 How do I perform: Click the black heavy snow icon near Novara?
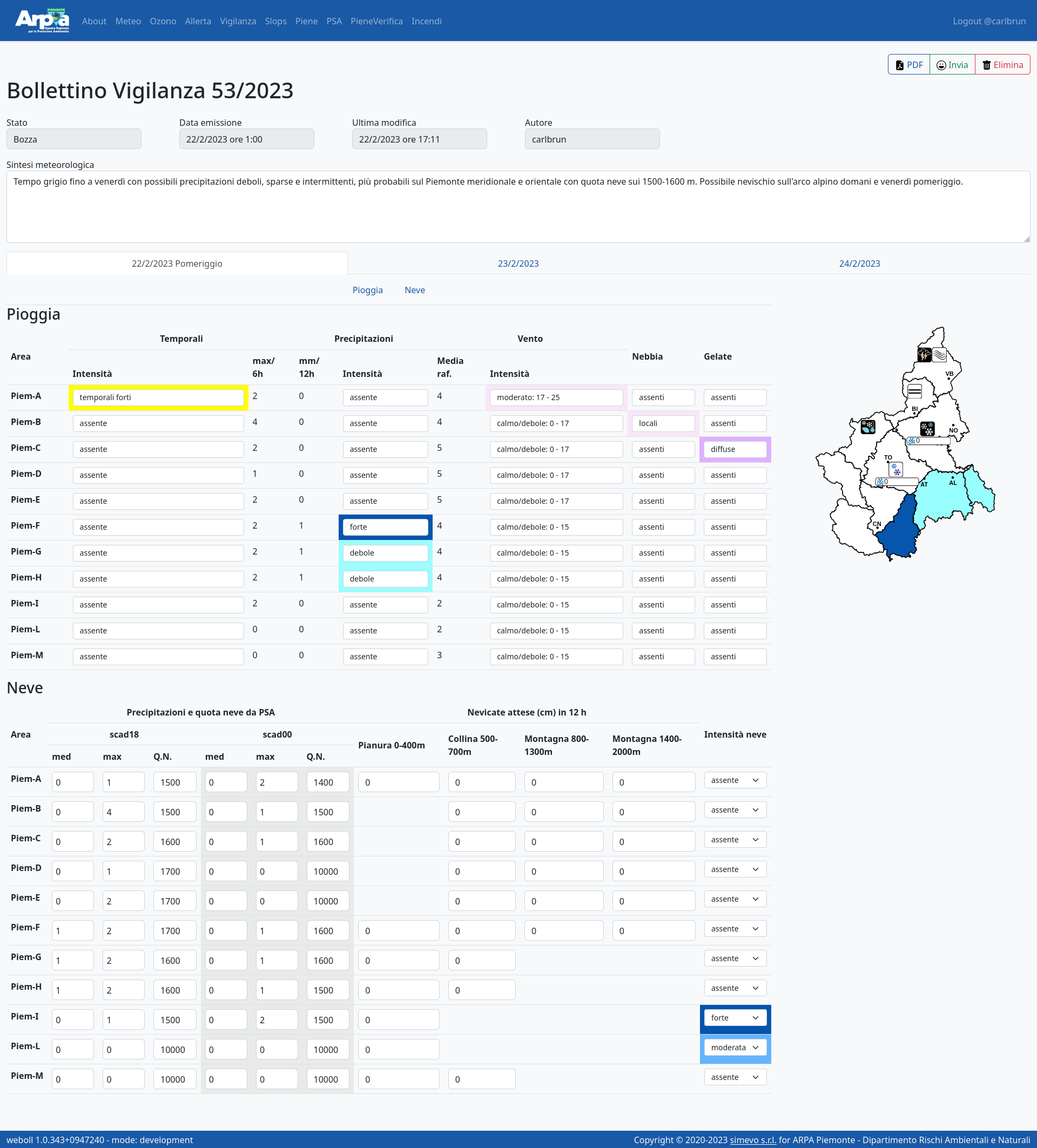tap(927, 428)
